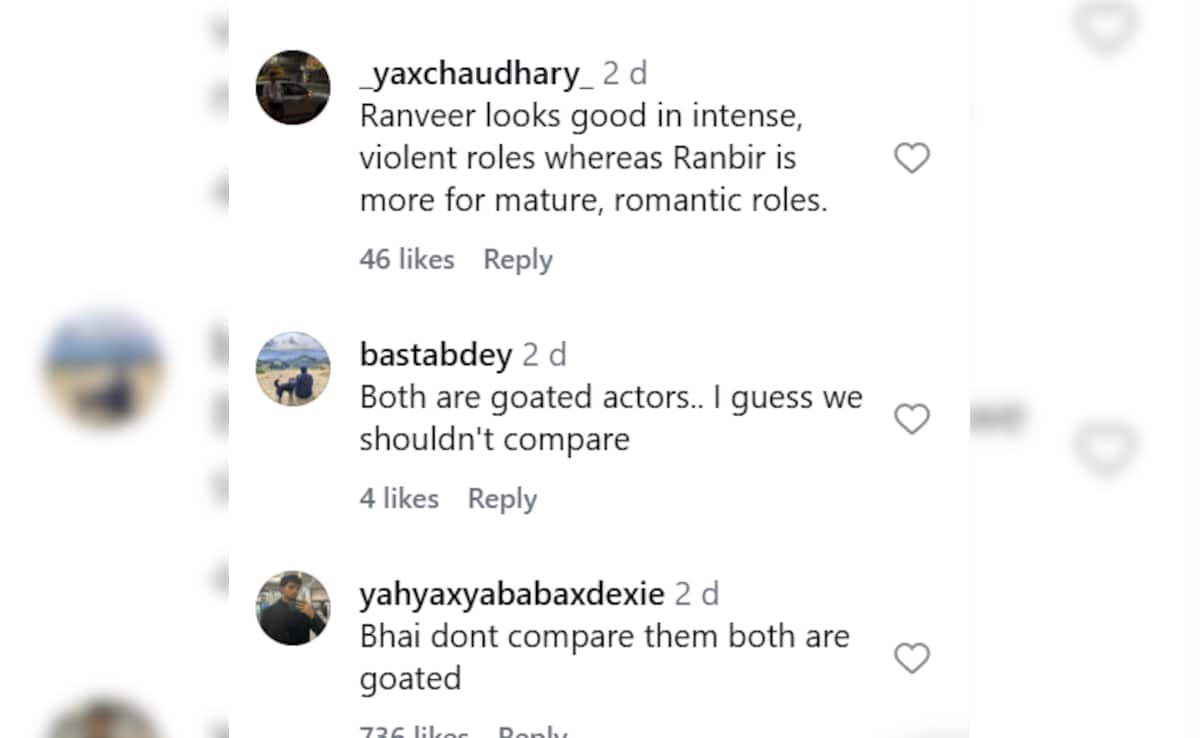Click the blurred avatar at the bottom left
Image resolution: width=1200 pixels, height=738 pixels.
103,722
